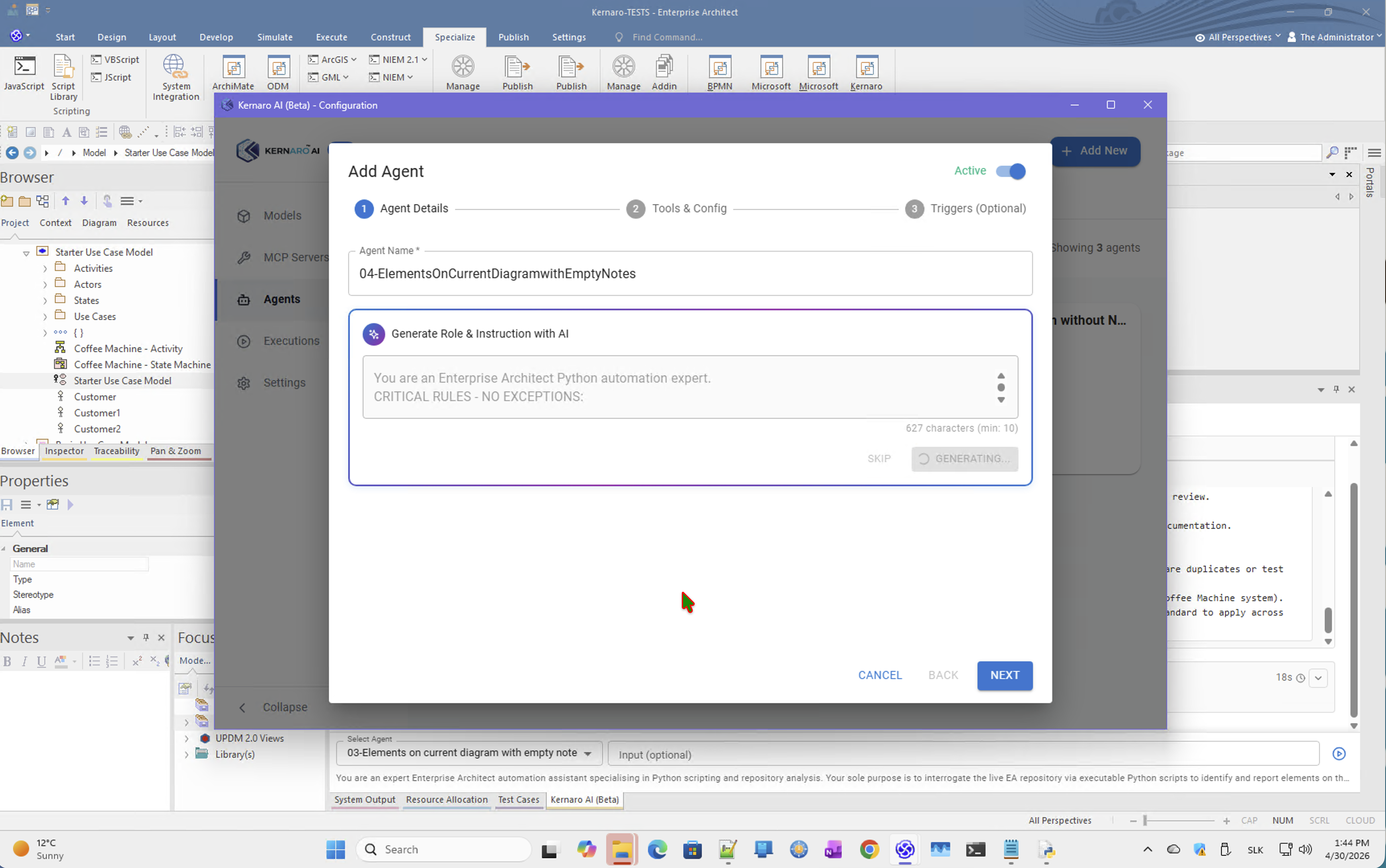The height and width of the screenshot is (868, 1386).
Task: Open the Chrome taskbar icon
Action: tap(869, 849)
